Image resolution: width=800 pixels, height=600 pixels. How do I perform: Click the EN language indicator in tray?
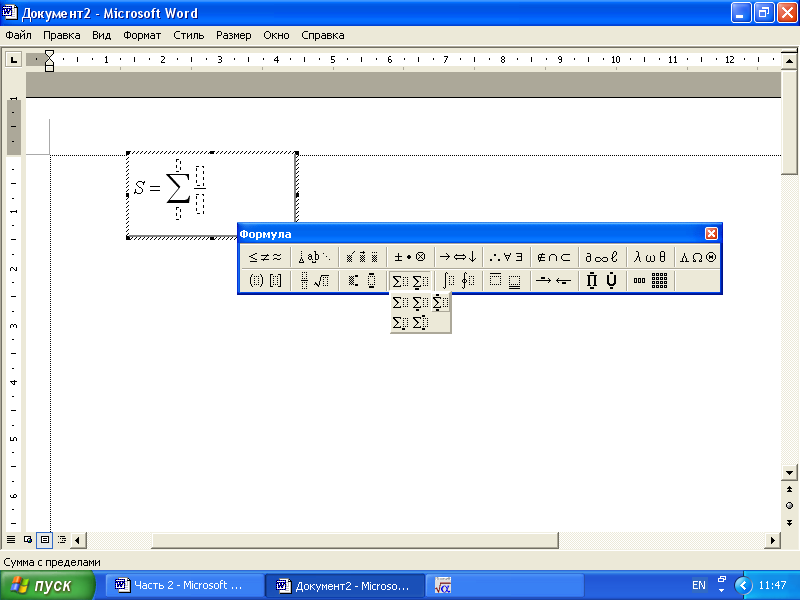point(698,585)
